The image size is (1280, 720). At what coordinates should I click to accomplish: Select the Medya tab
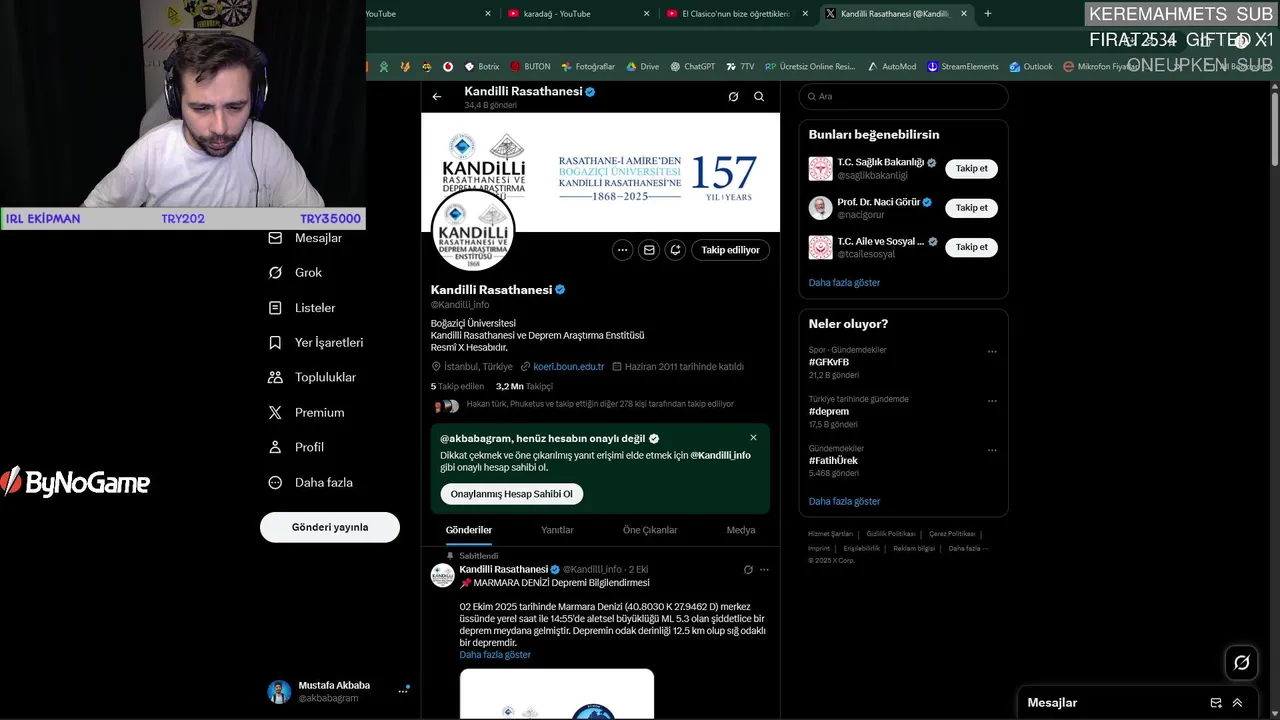[741, 530]
